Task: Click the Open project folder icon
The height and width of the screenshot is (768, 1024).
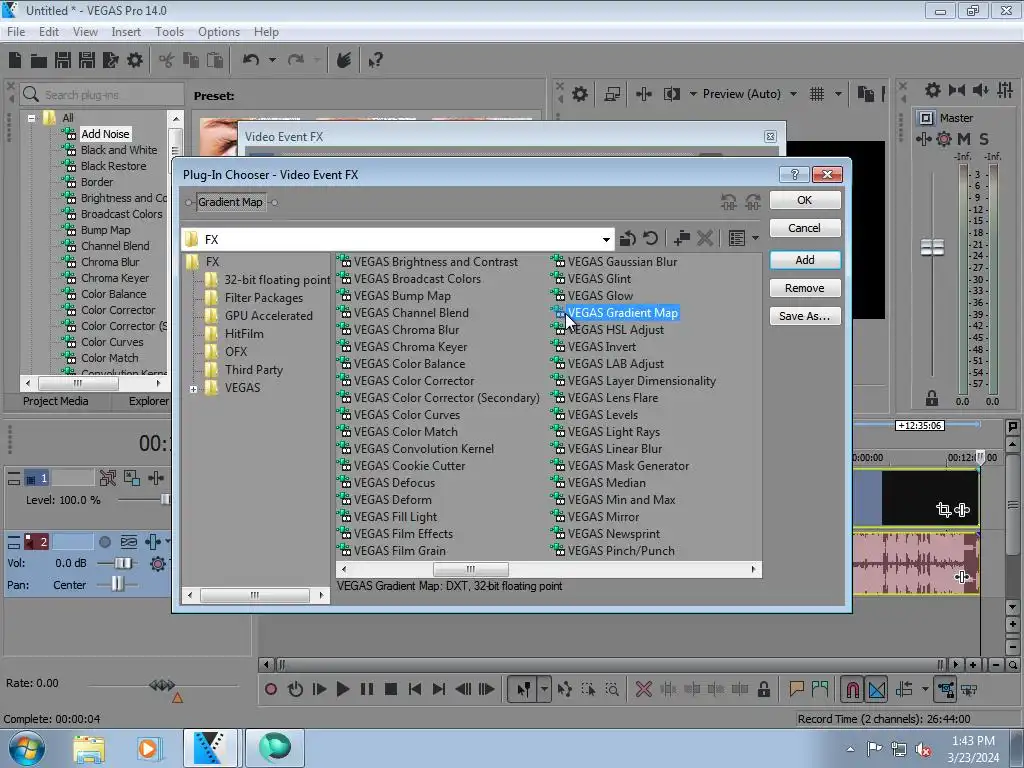Action: pos(39,60)
